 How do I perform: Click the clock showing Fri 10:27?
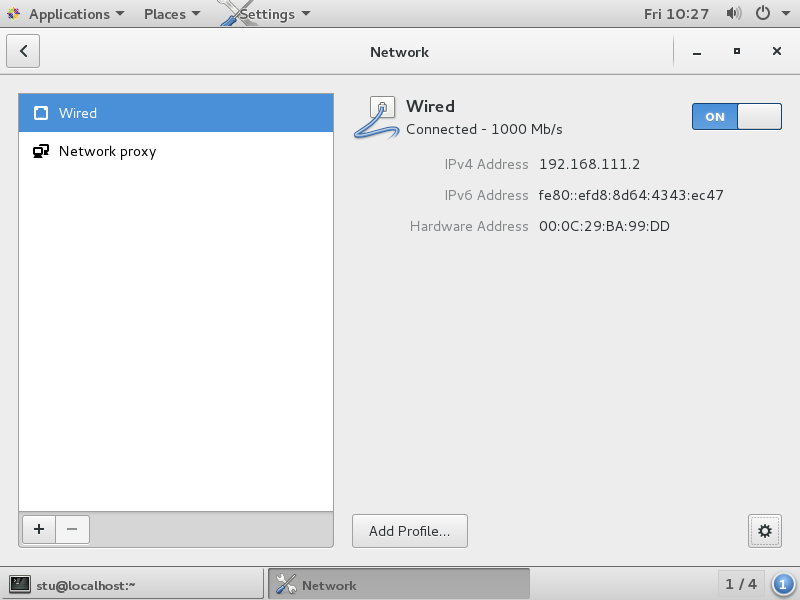click(x=677, y=14)
